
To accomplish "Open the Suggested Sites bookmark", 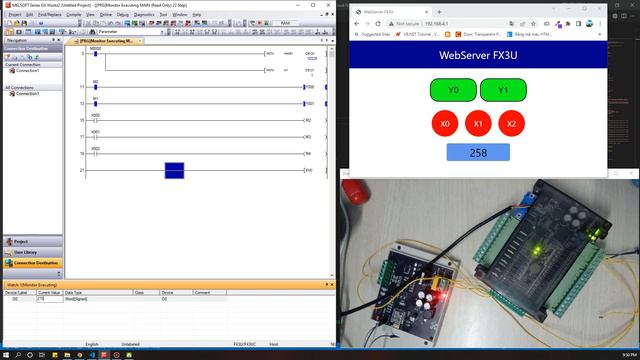I will pyautogui.click(x=372, y=34).
